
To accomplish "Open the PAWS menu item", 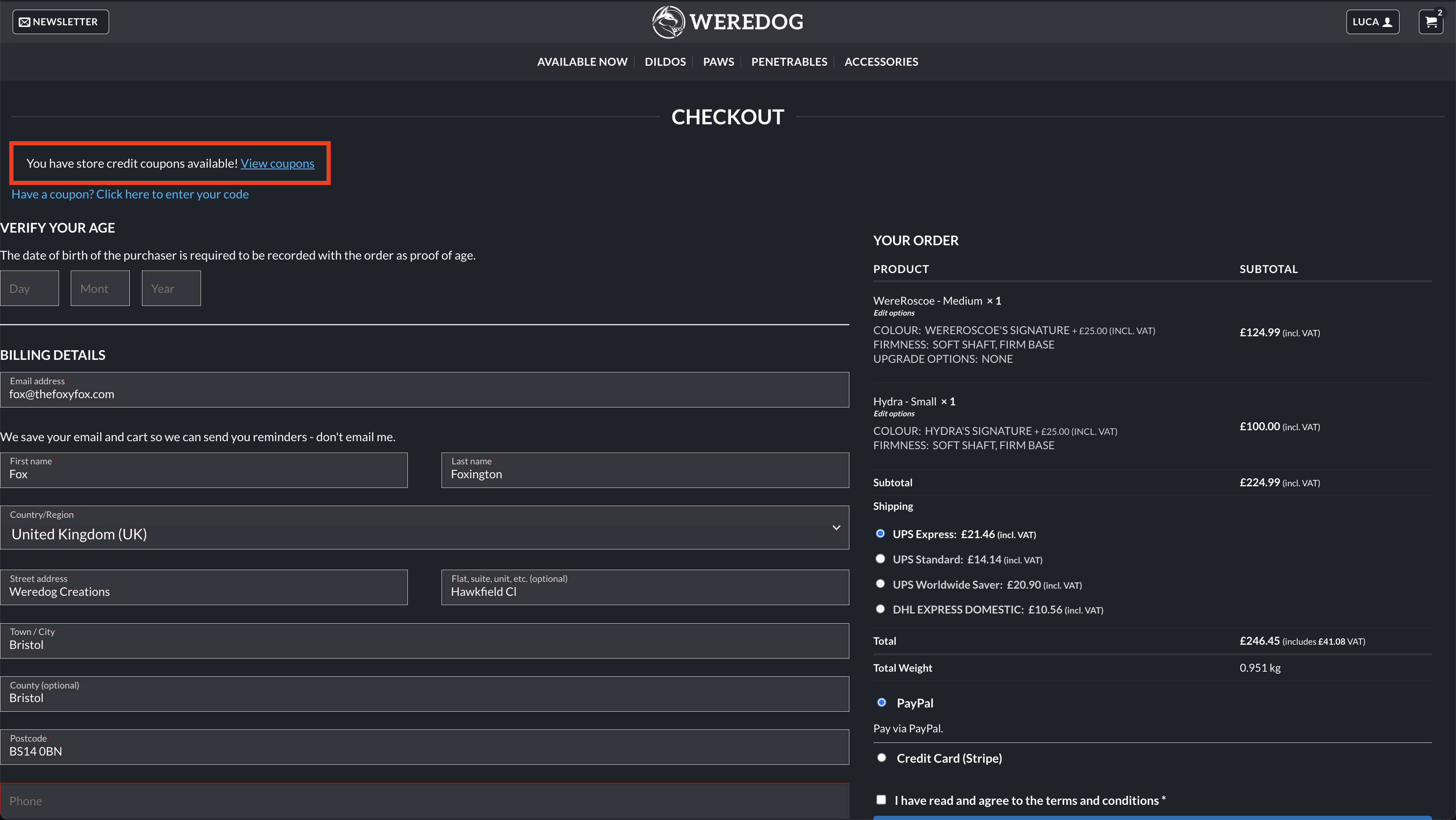I will 718,62.
